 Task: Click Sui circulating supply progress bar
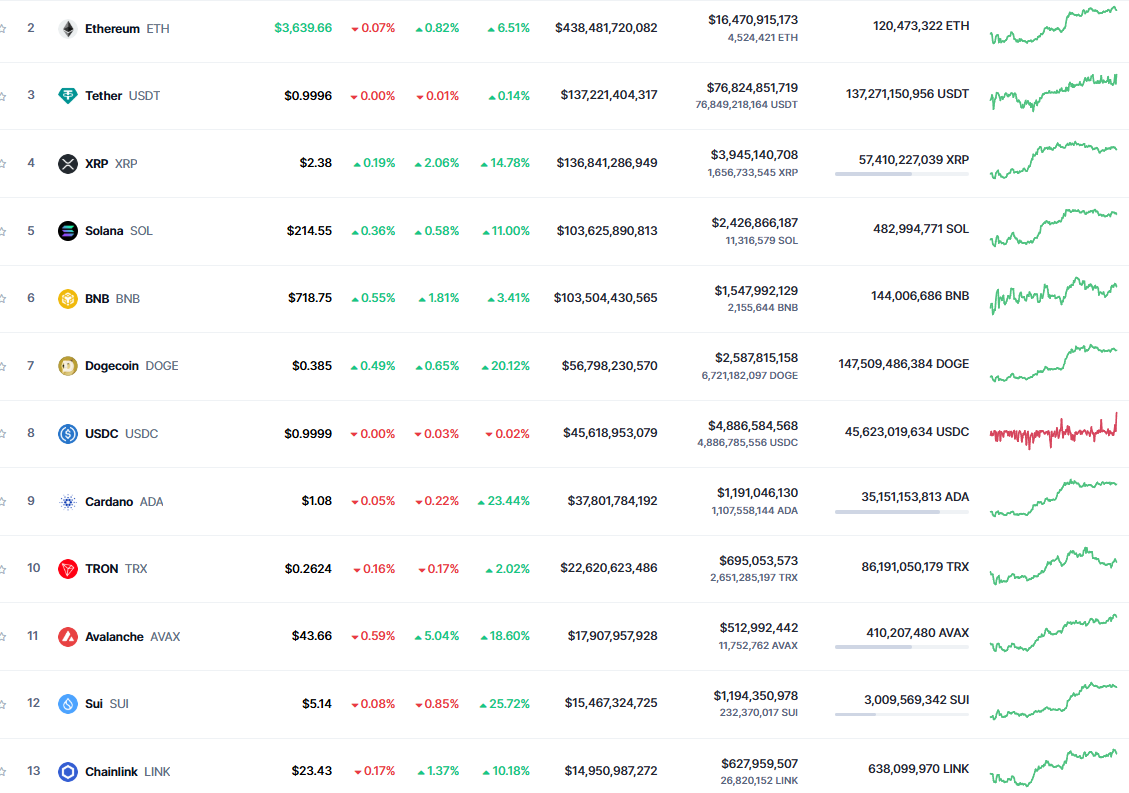[x=901, y=714]
